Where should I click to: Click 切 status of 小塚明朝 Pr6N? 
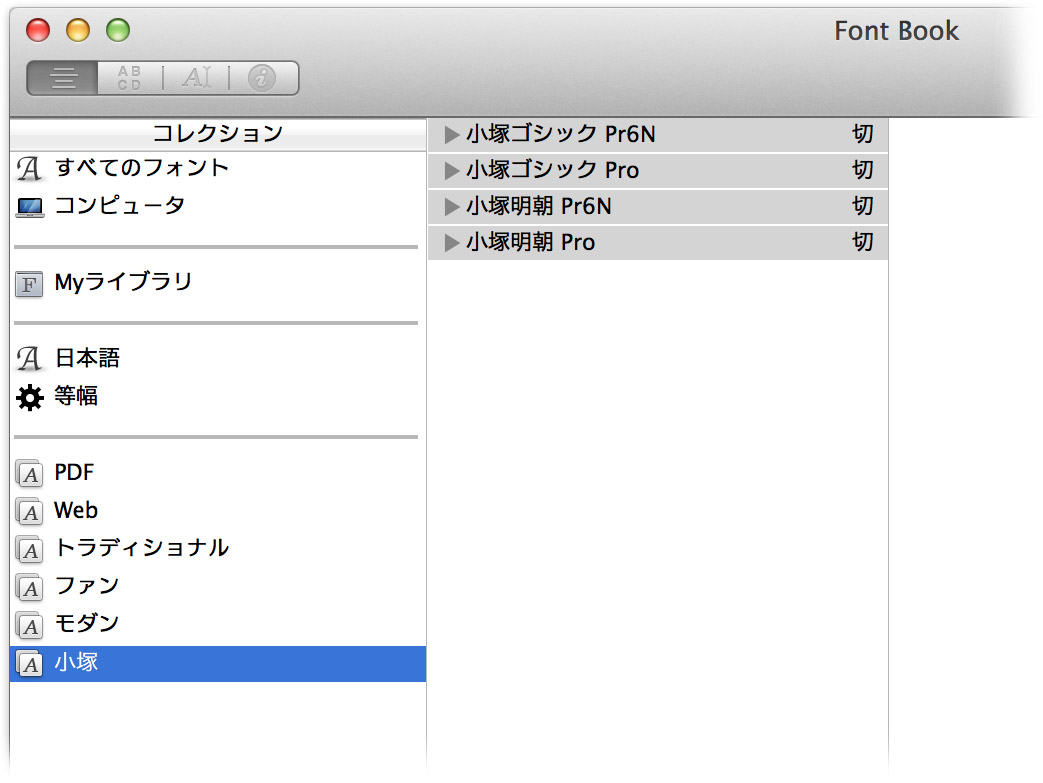coord(863,206)
